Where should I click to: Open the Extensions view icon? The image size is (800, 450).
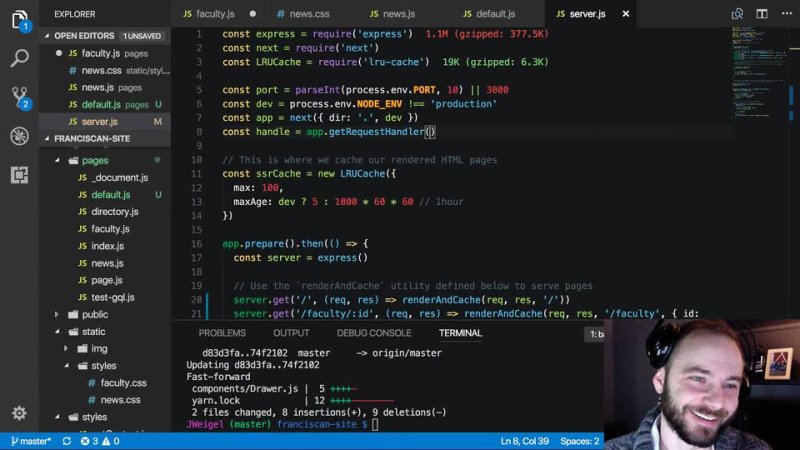click(19, 175)
